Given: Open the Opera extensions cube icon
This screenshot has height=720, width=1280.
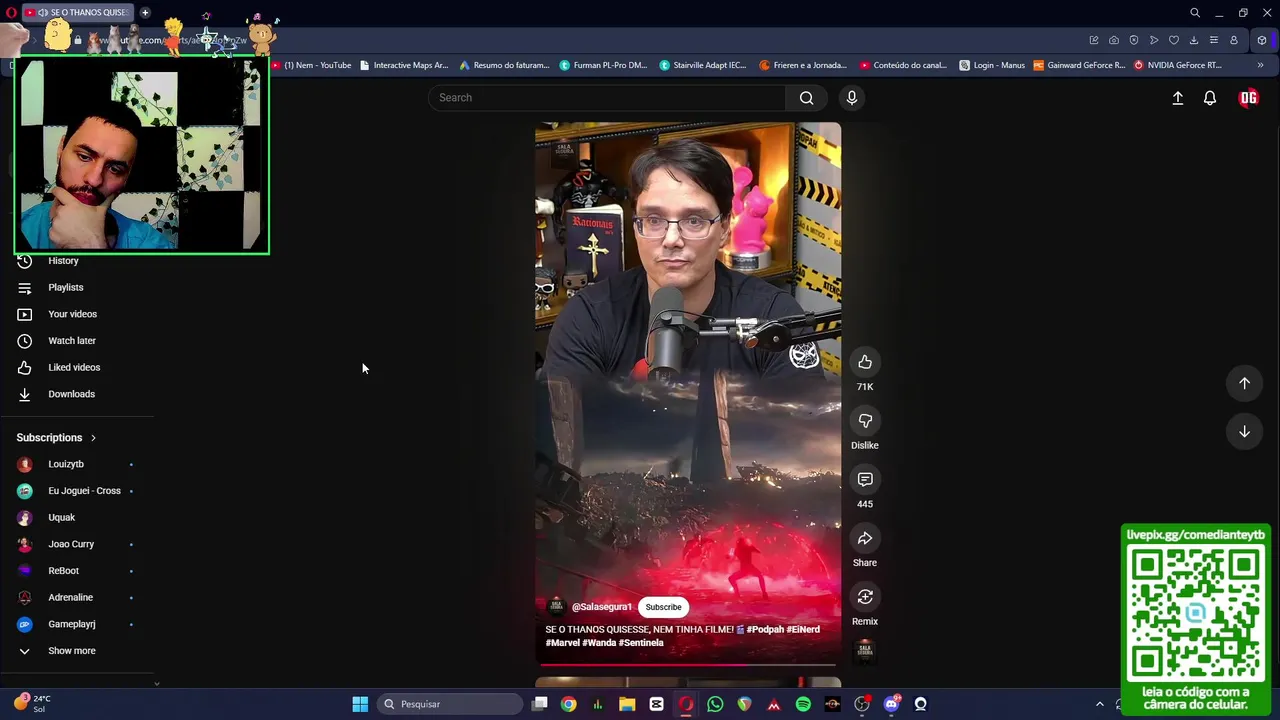Looking at the screenshot, I should (1262, 40).
